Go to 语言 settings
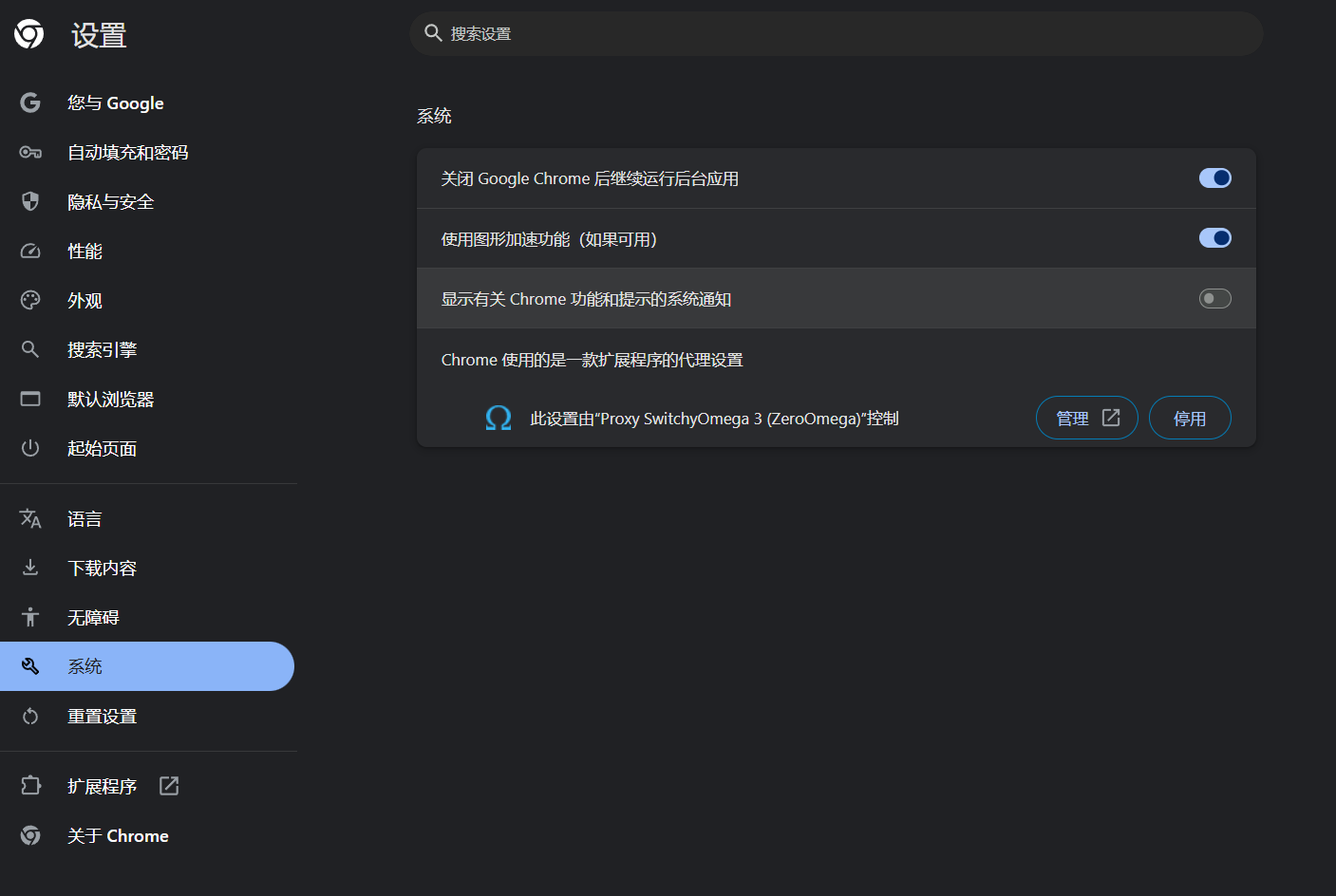The image size is (1336, 896). click(147, 518)
